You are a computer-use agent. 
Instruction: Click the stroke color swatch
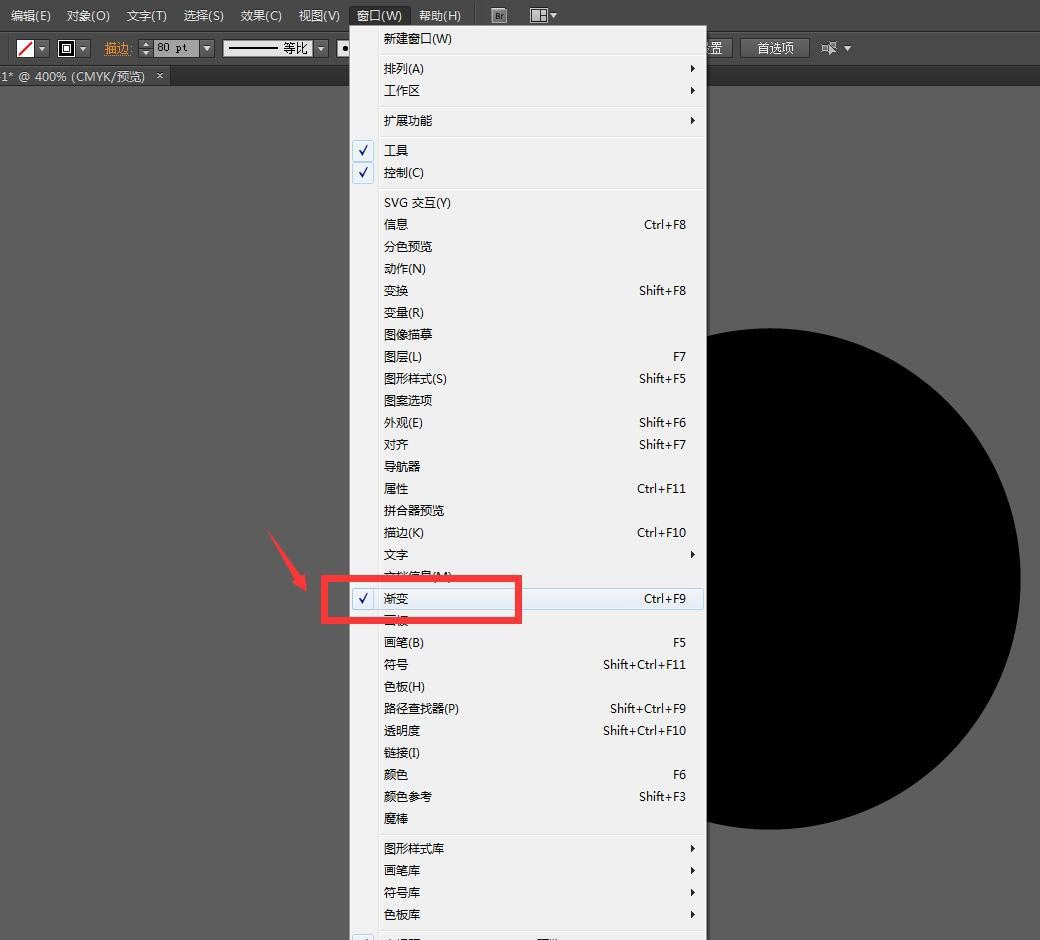point(66,48)
